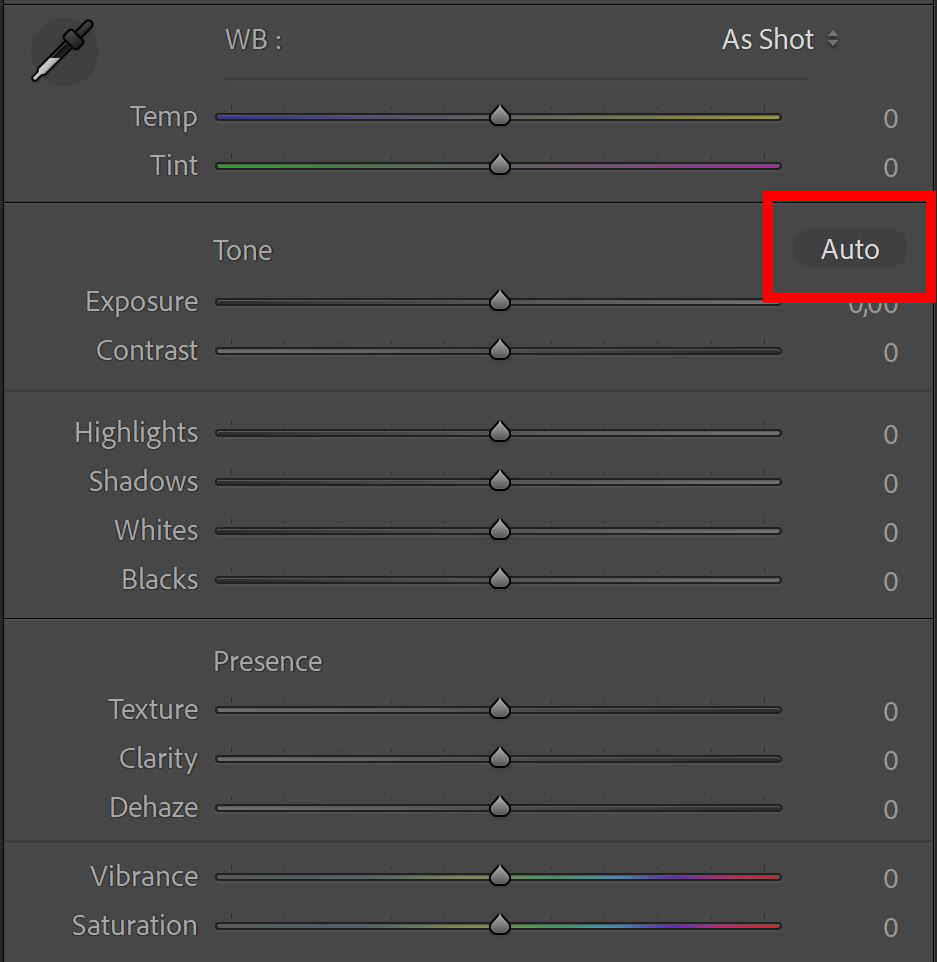This screenshot has width=937, height=962.
Task: Click the Temp value field
Action: (890, 118)
